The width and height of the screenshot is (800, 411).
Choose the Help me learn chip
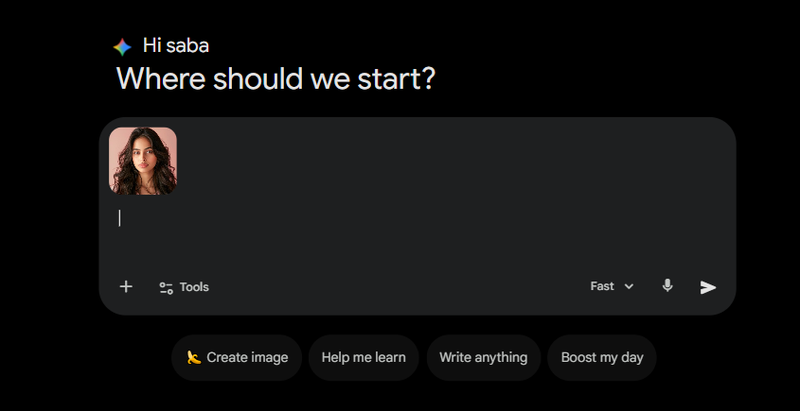[x=363, y=357]
